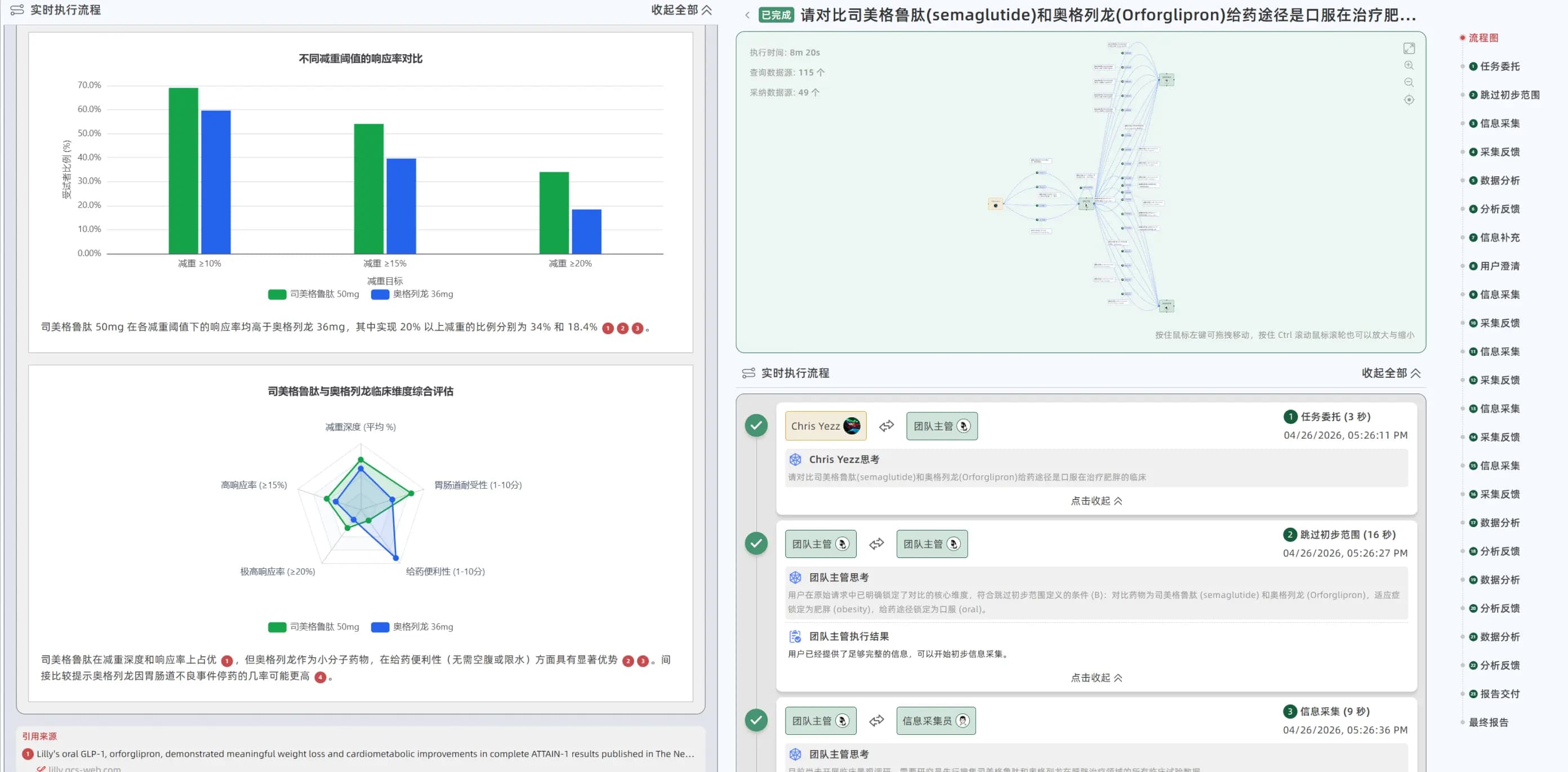Select step 5 数据分析 in side navigation
Image resolution: width=1568 pixels, height=772 pixels.
1494,180
